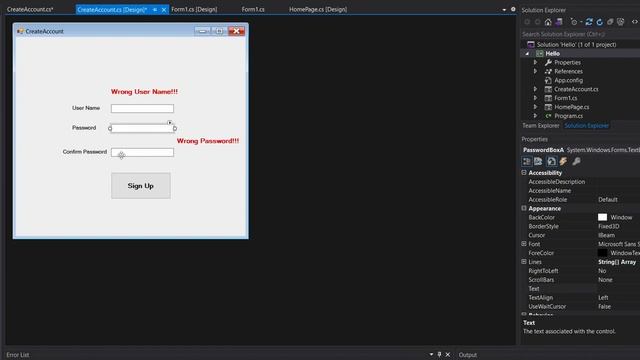The height and width of the screenshot is (360, 640).
Task: Expand the References node
Action: [x=536, y=71]
